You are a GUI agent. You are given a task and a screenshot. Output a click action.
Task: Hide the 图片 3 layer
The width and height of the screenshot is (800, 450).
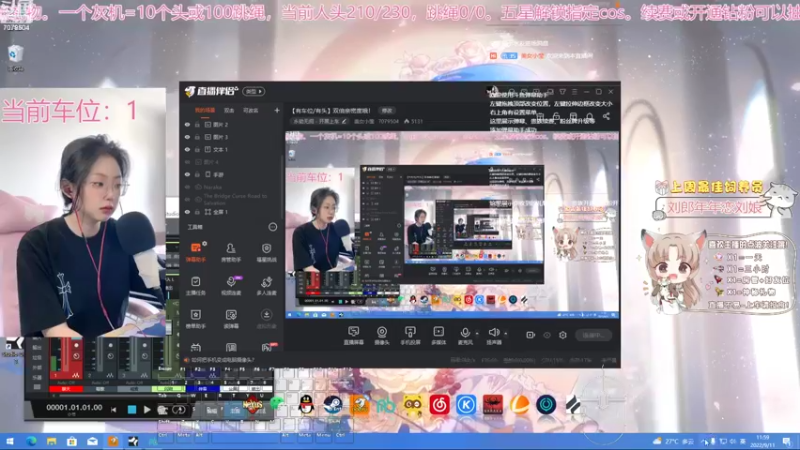187,137
